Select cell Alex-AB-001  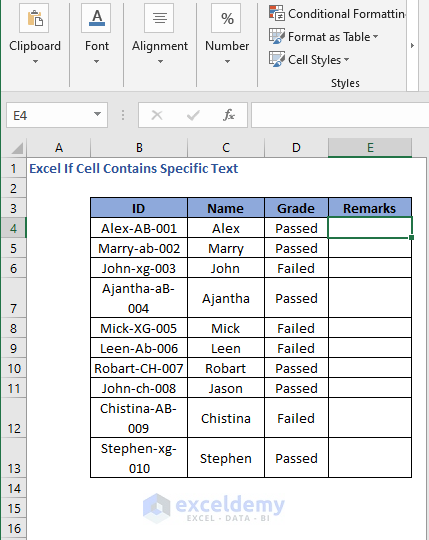click(139, 228)
